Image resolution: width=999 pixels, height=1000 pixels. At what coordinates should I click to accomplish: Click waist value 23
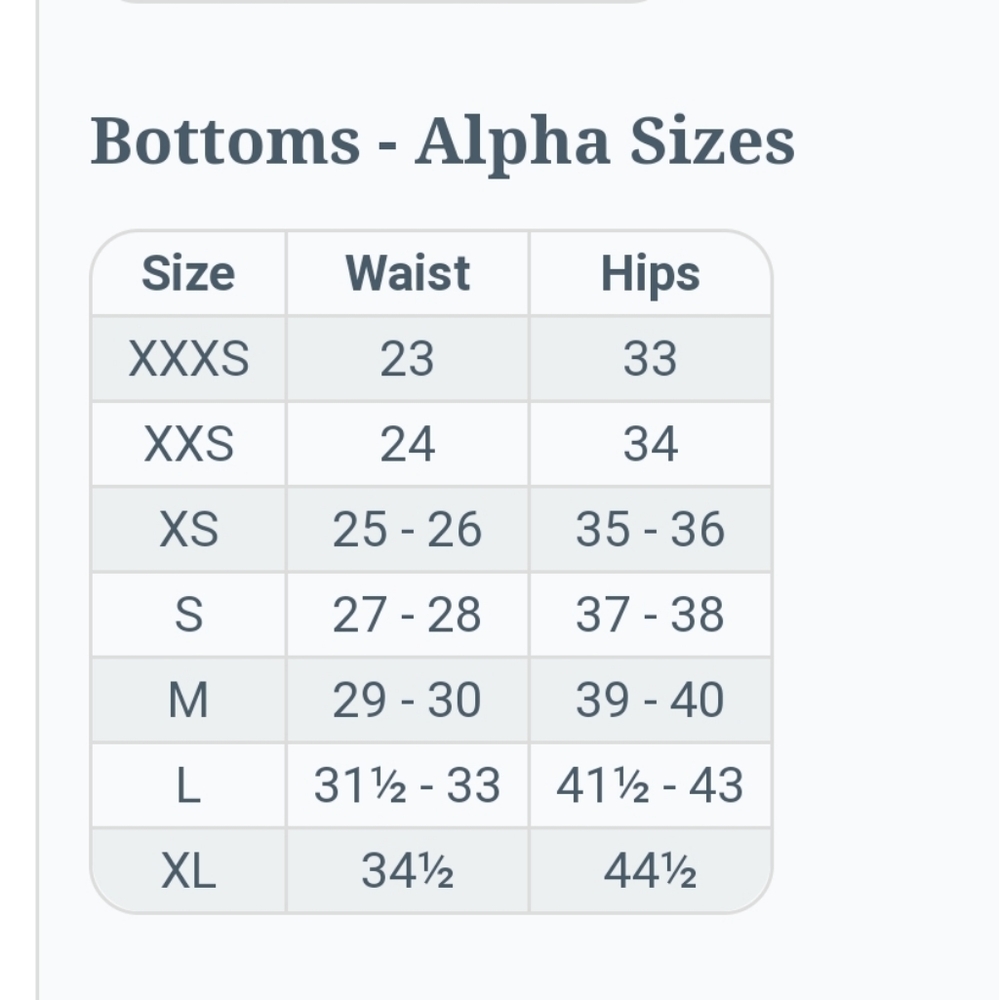coord(408,358)
